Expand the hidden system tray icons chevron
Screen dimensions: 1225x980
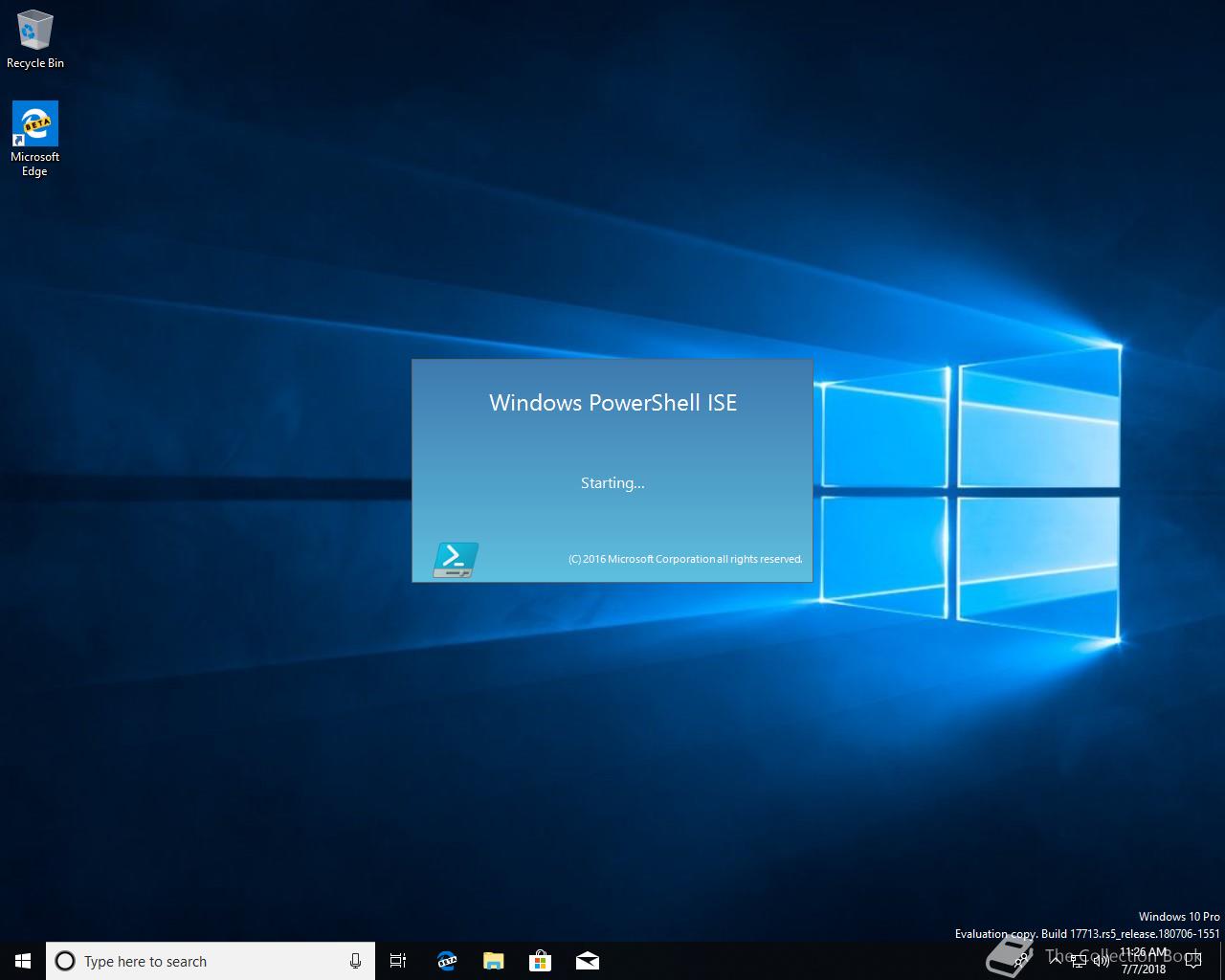click(1055, 960)
